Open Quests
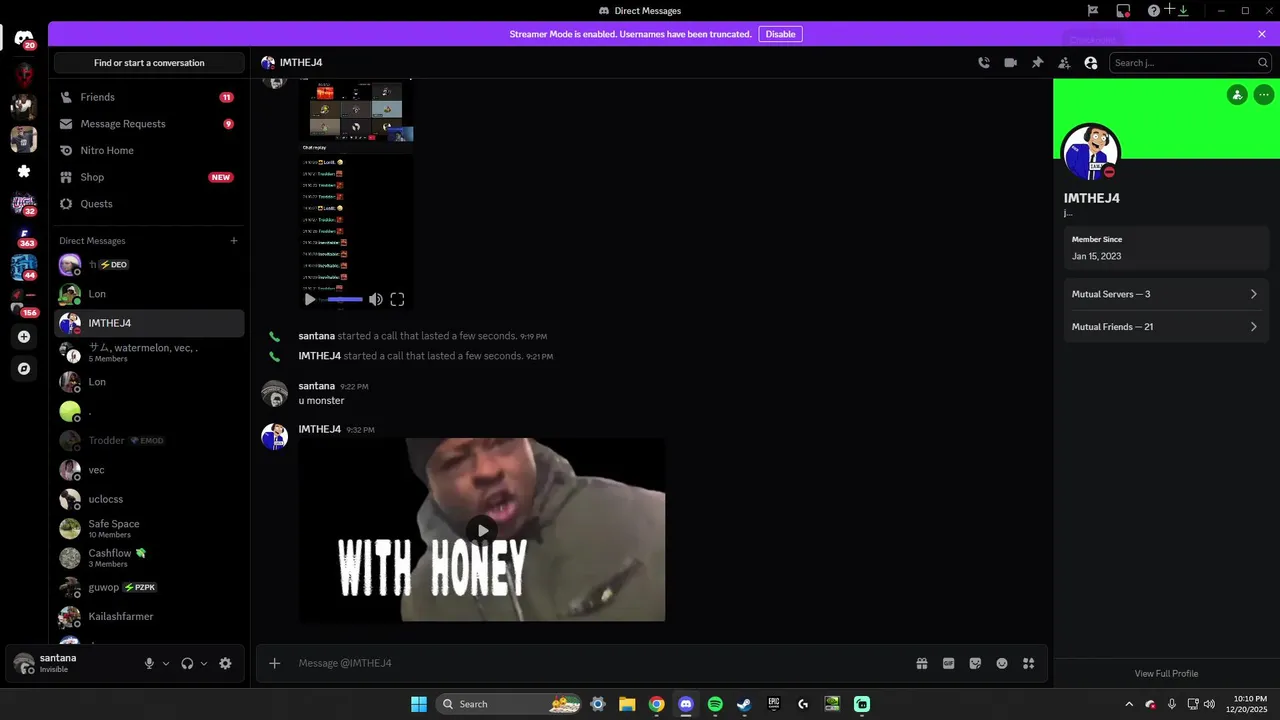 click(149, 204)
